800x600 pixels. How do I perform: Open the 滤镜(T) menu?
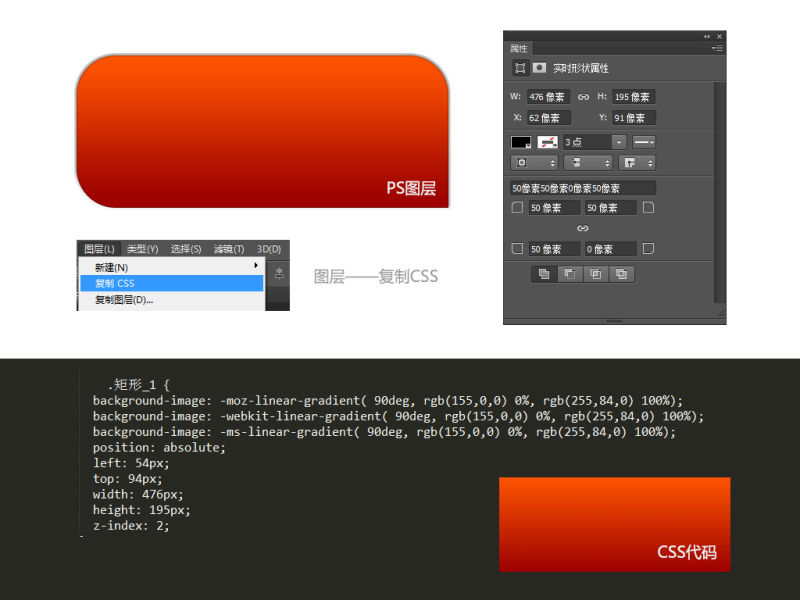[x=229, y=249]
